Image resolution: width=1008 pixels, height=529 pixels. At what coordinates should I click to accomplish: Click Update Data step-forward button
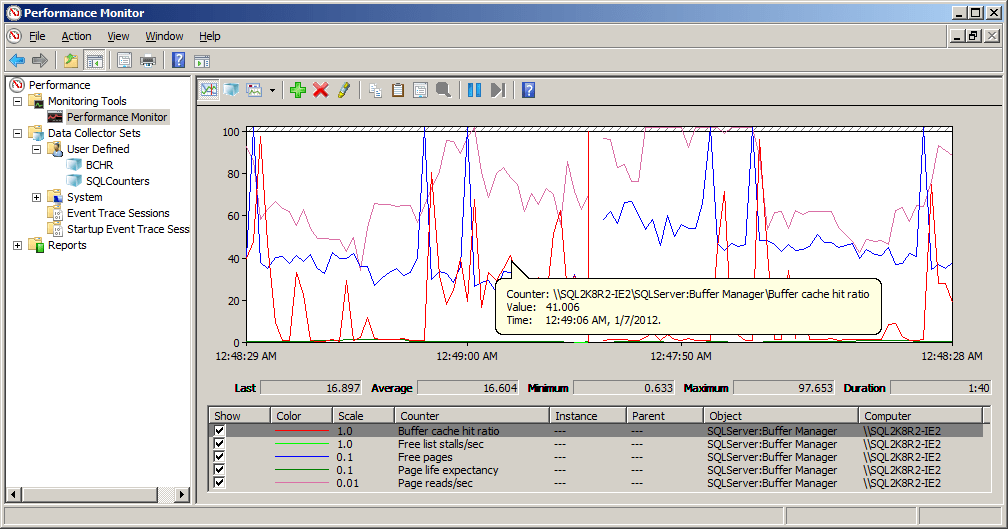point(498,90)
